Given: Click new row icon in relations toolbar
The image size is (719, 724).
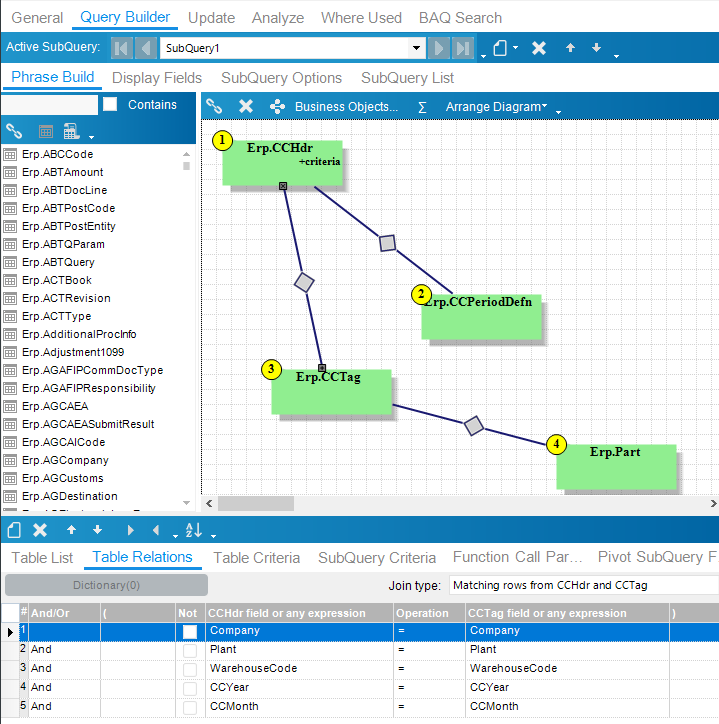Looking at the screenshot, I should click(14, 530).
